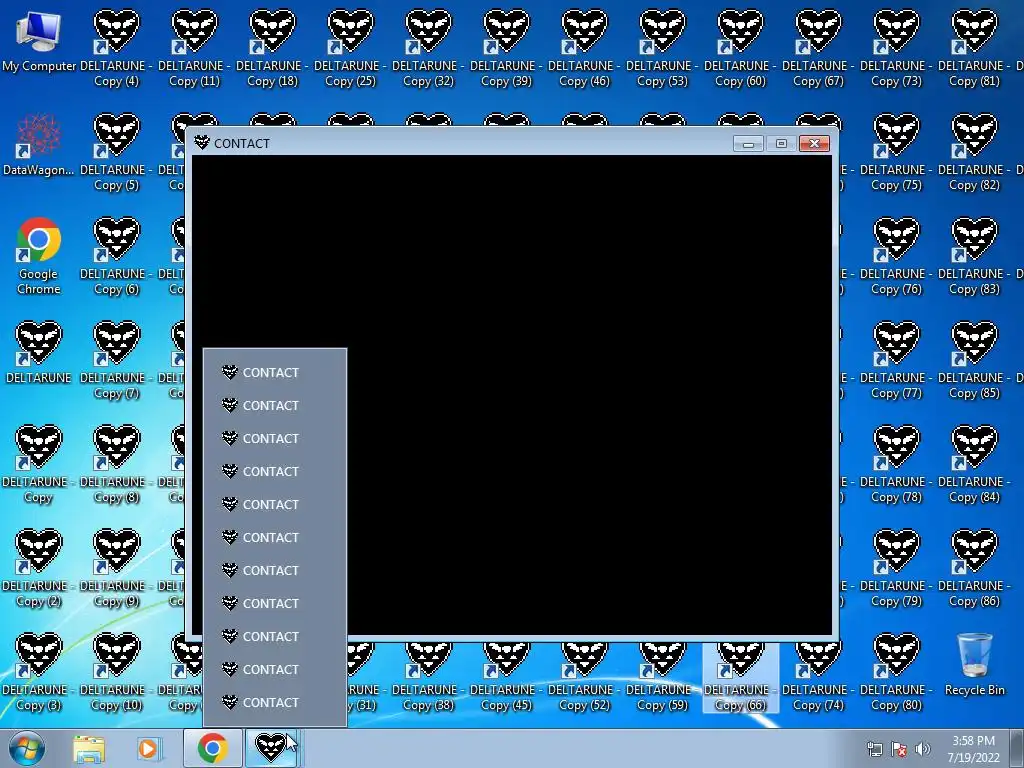Launch Windows Explorer from the taskbar
This screenshot has height=768, width=1024.
tap(89, 748)
